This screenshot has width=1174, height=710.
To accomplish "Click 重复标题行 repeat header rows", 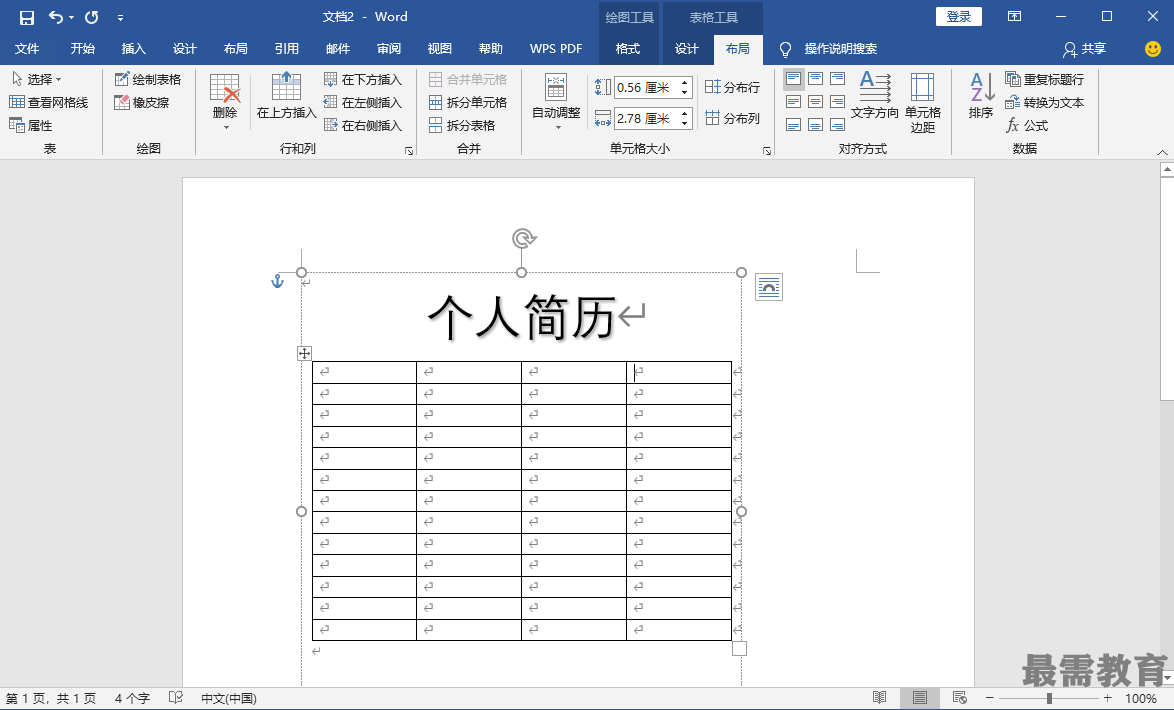I will pos(1044,79).
